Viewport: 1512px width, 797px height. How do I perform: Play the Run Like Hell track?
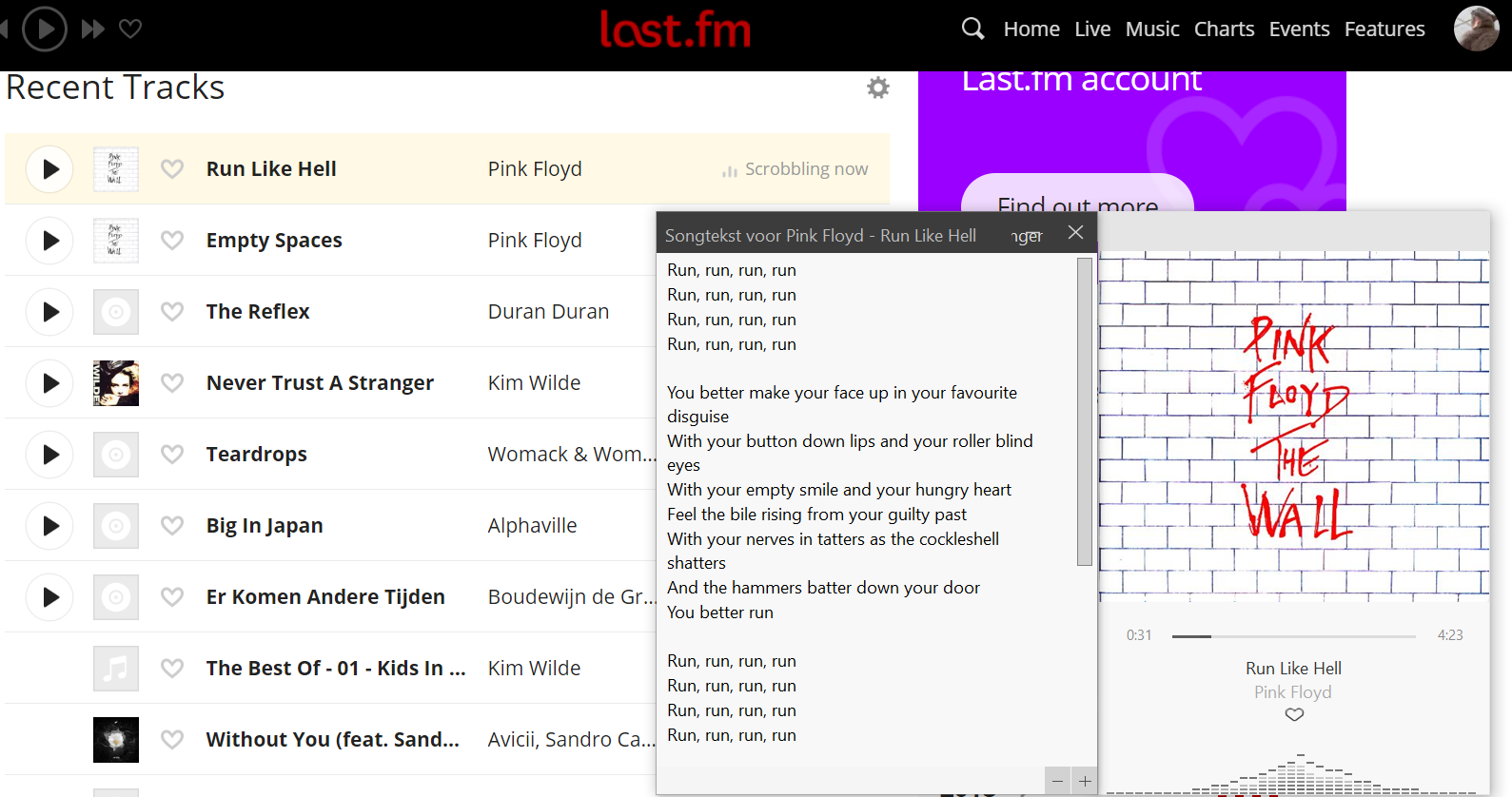[50, 169]
